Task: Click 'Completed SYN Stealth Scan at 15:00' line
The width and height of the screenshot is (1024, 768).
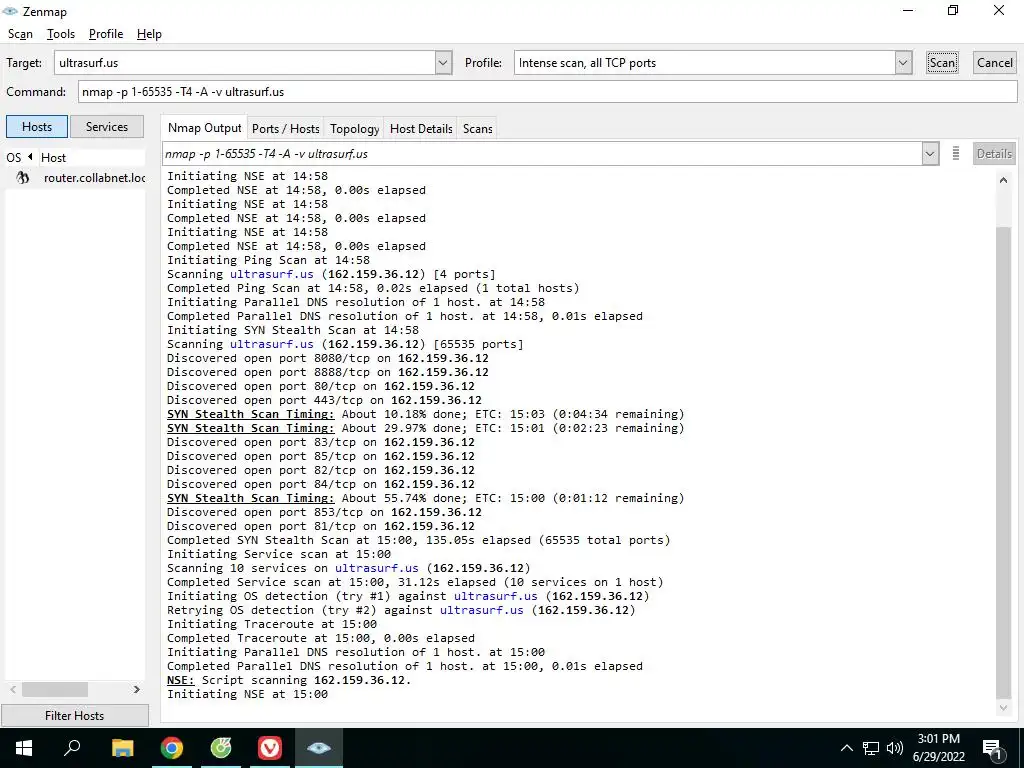Action: (419, 540)
